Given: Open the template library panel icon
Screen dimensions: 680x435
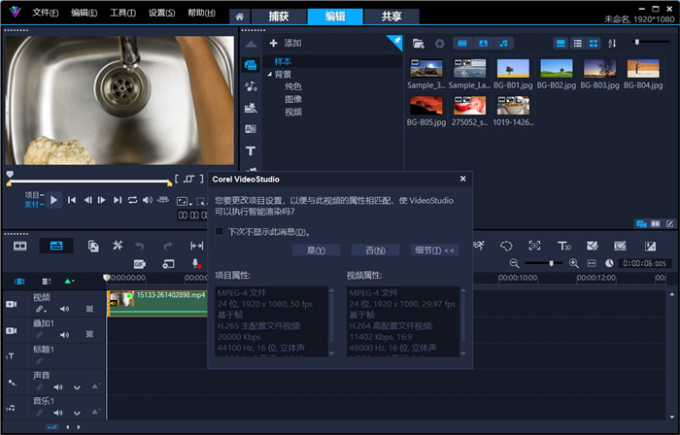Looking at the screenshot, I should click(x=251, y=108).
